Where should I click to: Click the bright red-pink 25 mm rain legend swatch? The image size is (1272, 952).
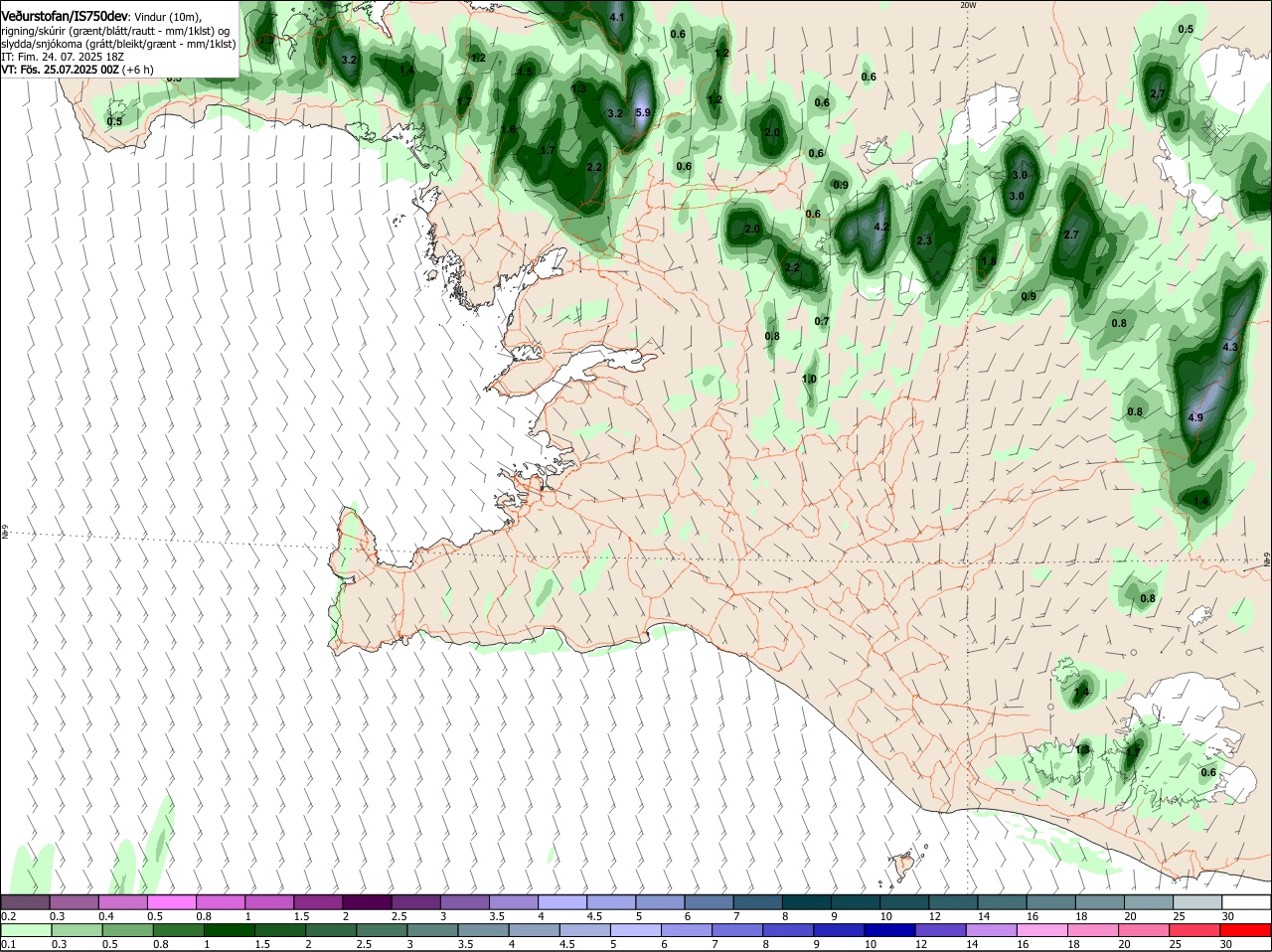point(1195,931)
